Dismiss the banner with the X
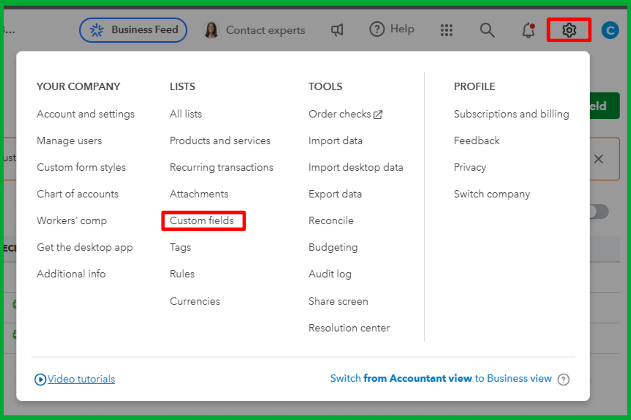The height and width of the screenshot is (420, 631). click(598, 159)
